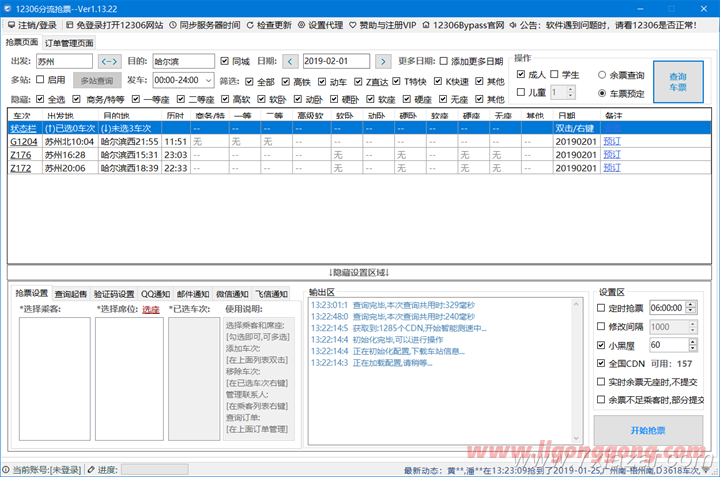Click the 选座 link
Screen dimensions: 720x477
click(151, 309)
